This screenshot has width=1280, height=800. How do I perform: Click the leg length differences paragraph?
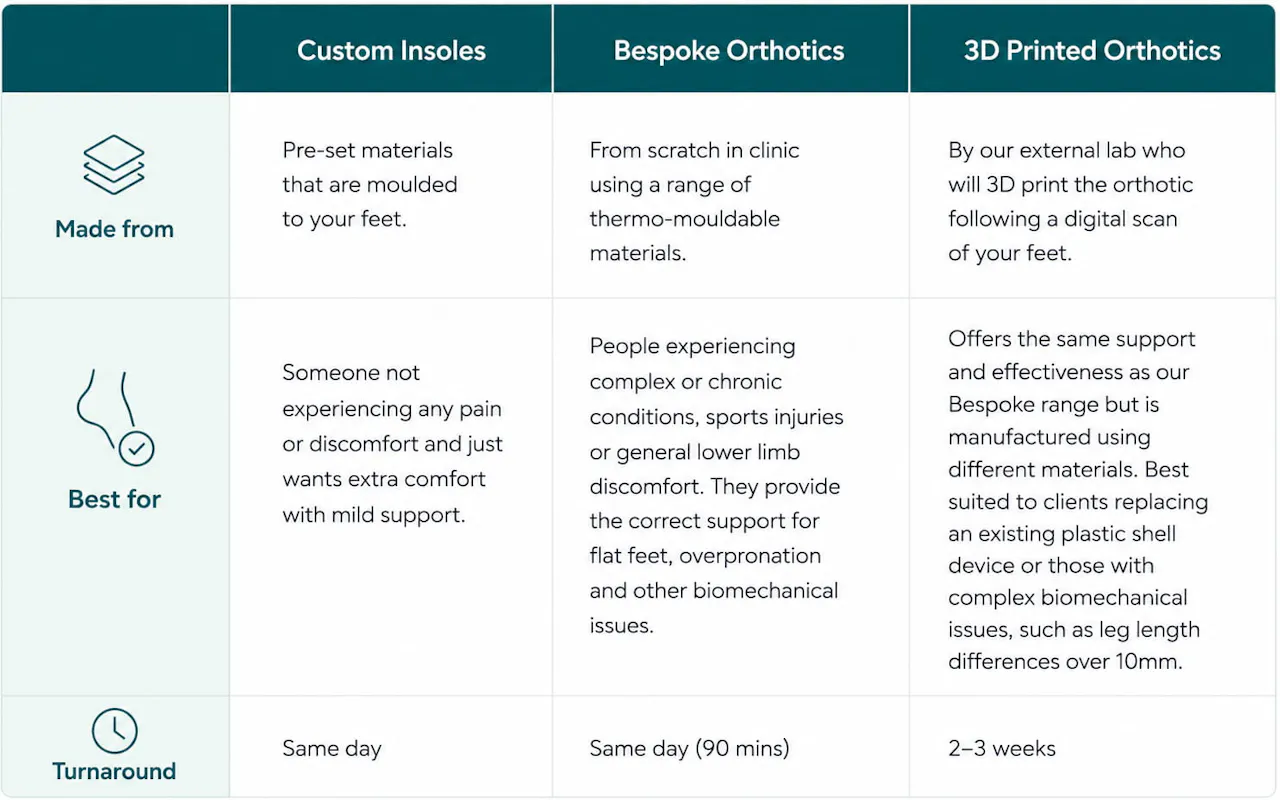click(1078, 500)
